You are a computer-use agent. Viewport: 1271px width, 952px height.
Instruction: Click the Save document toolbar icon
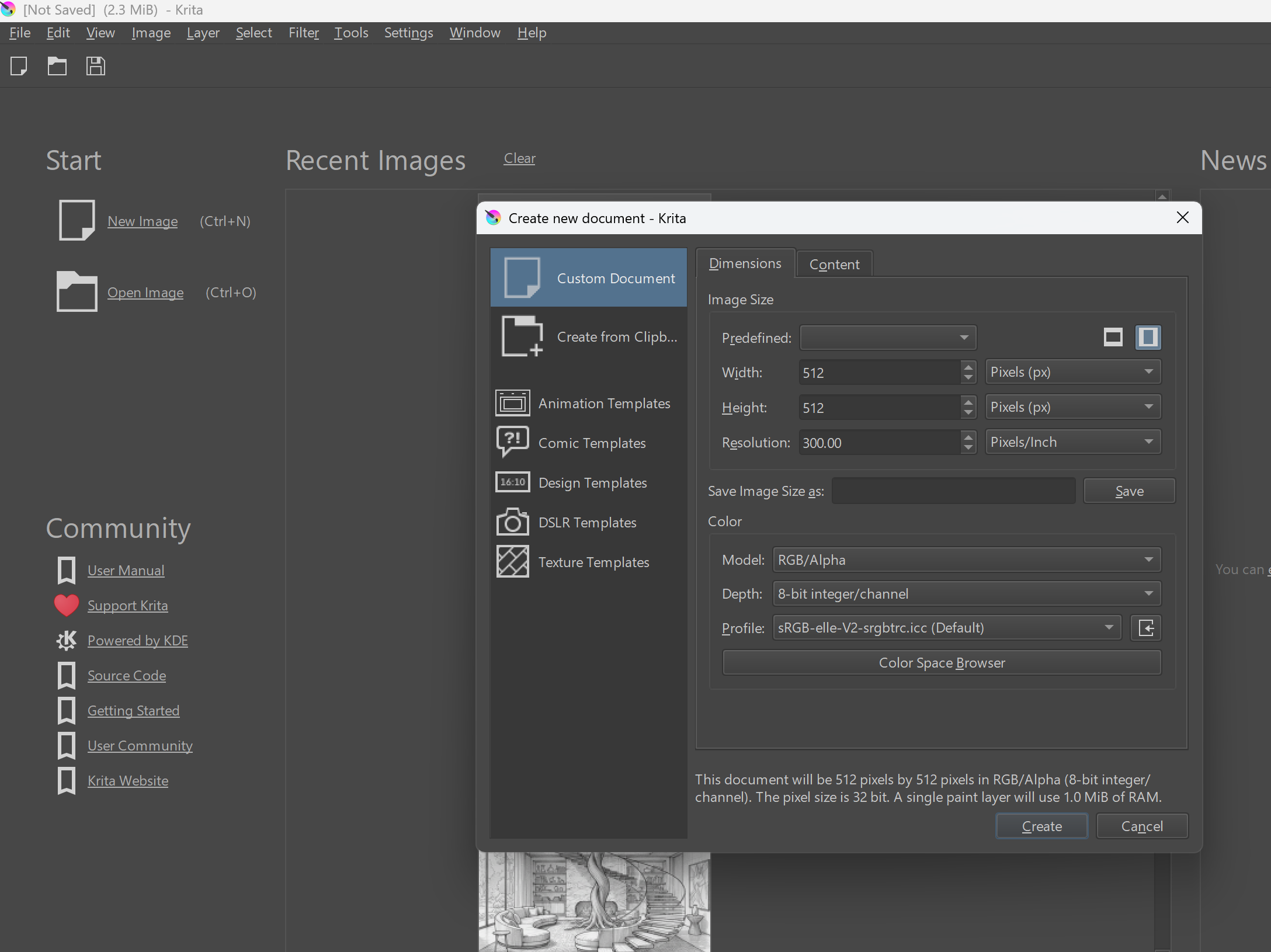pos(95,66)
